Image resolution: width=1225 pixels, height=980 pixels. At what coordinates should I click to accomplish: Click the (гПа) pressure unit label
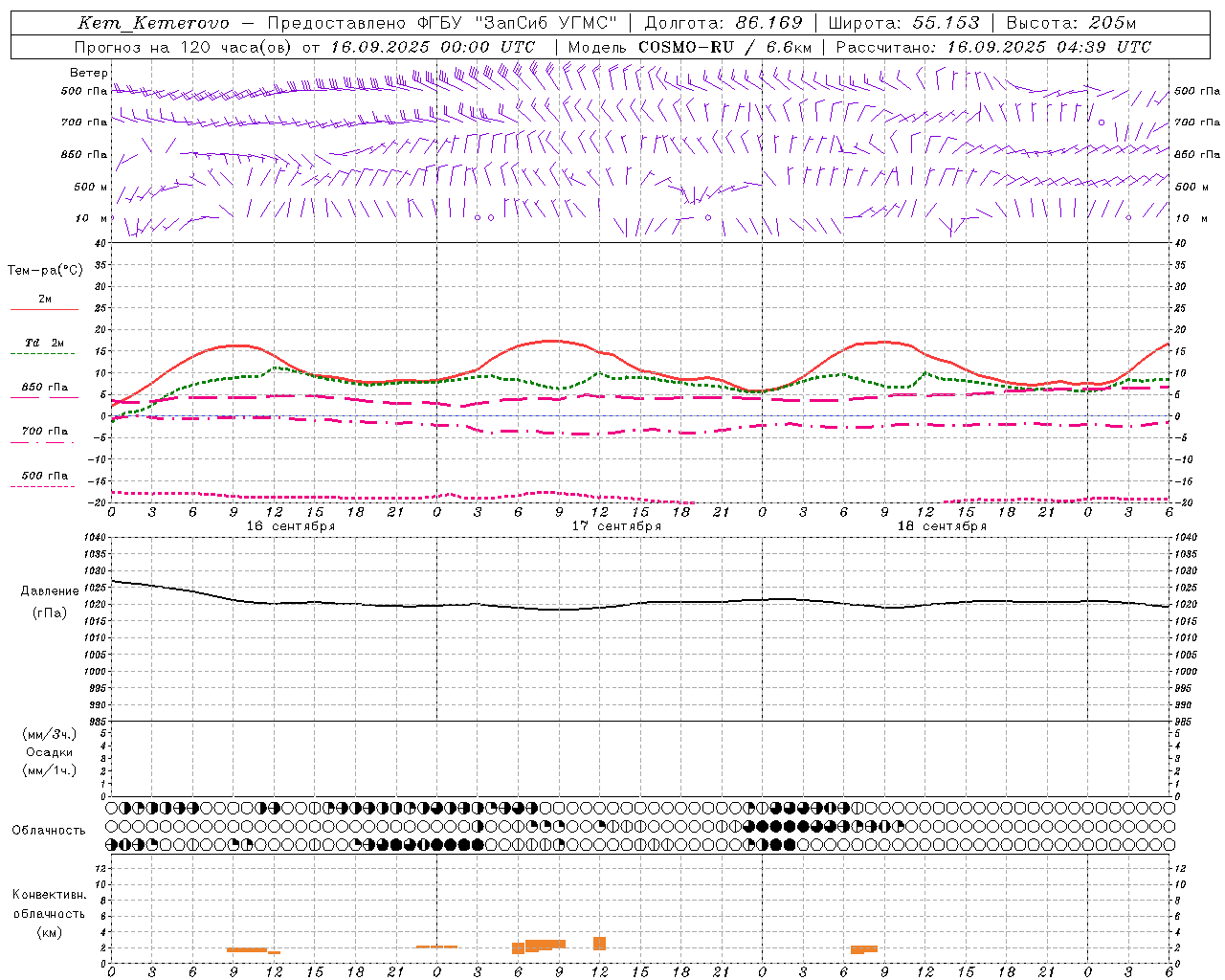click(x=50, y=613)
